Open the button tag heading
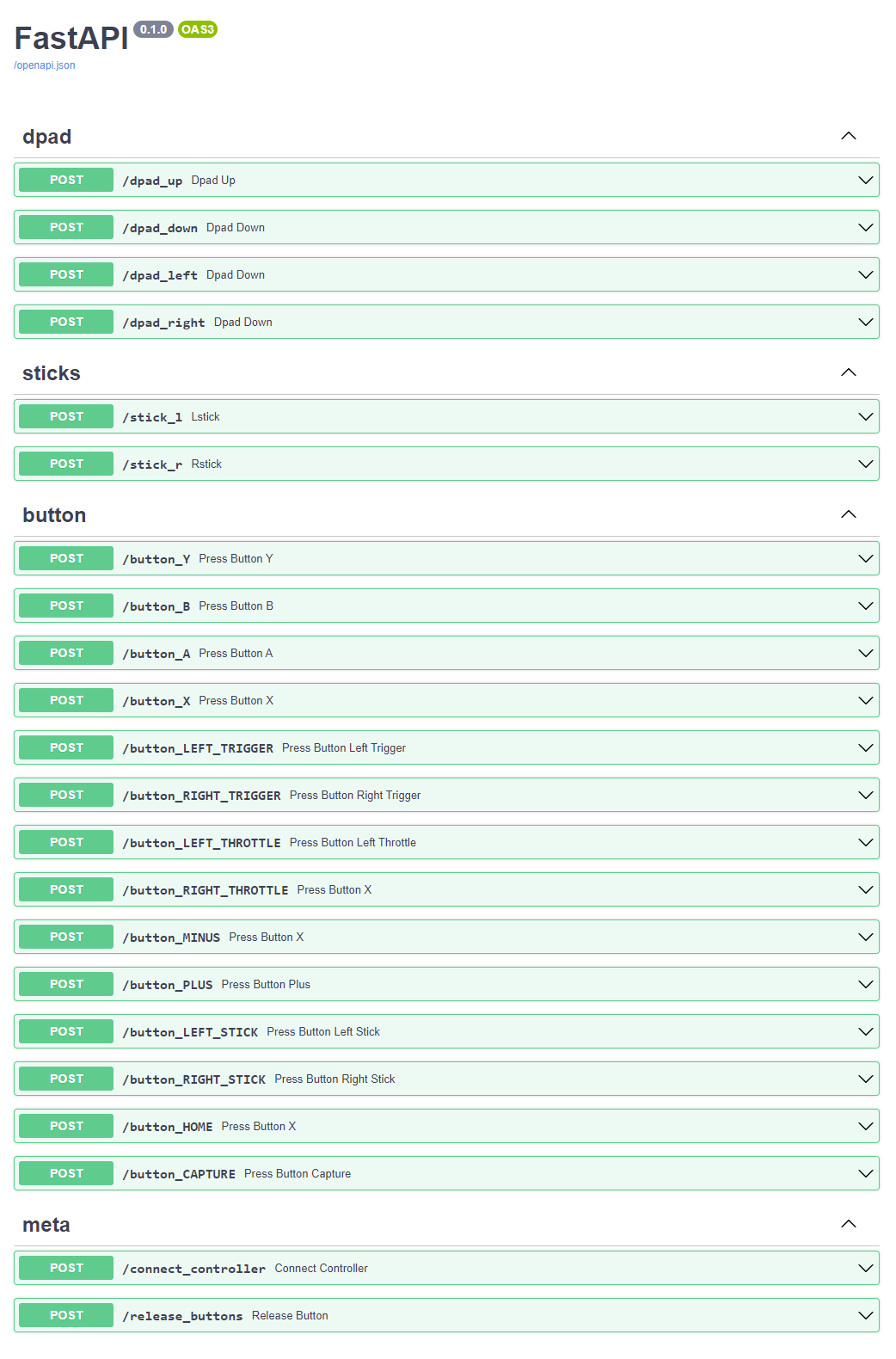Image resolution: width=896 pixels, height=1359 pixels. point(54,515)
